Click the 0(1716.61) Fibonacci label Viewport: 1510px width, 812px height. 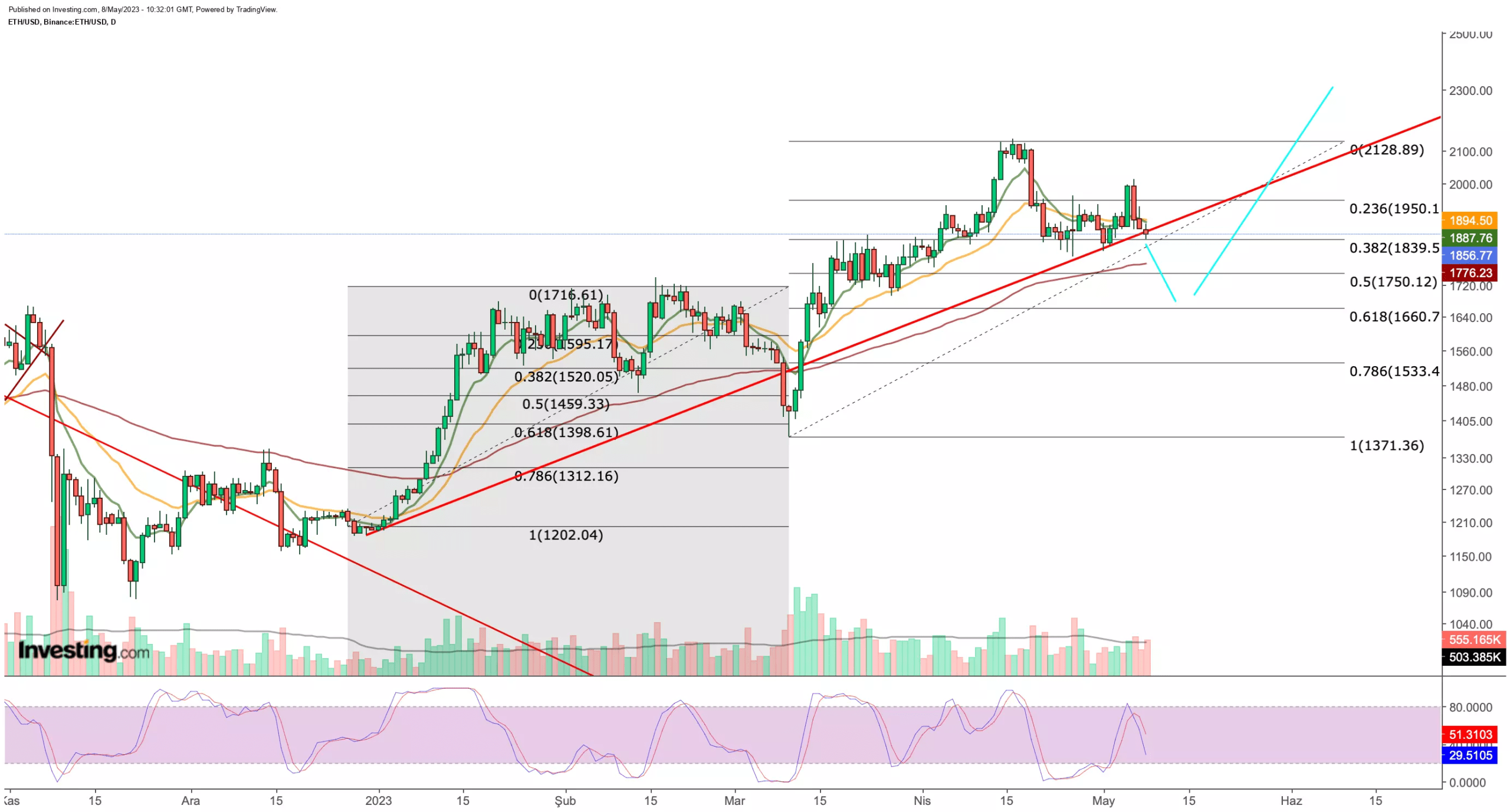click(566, 295)
